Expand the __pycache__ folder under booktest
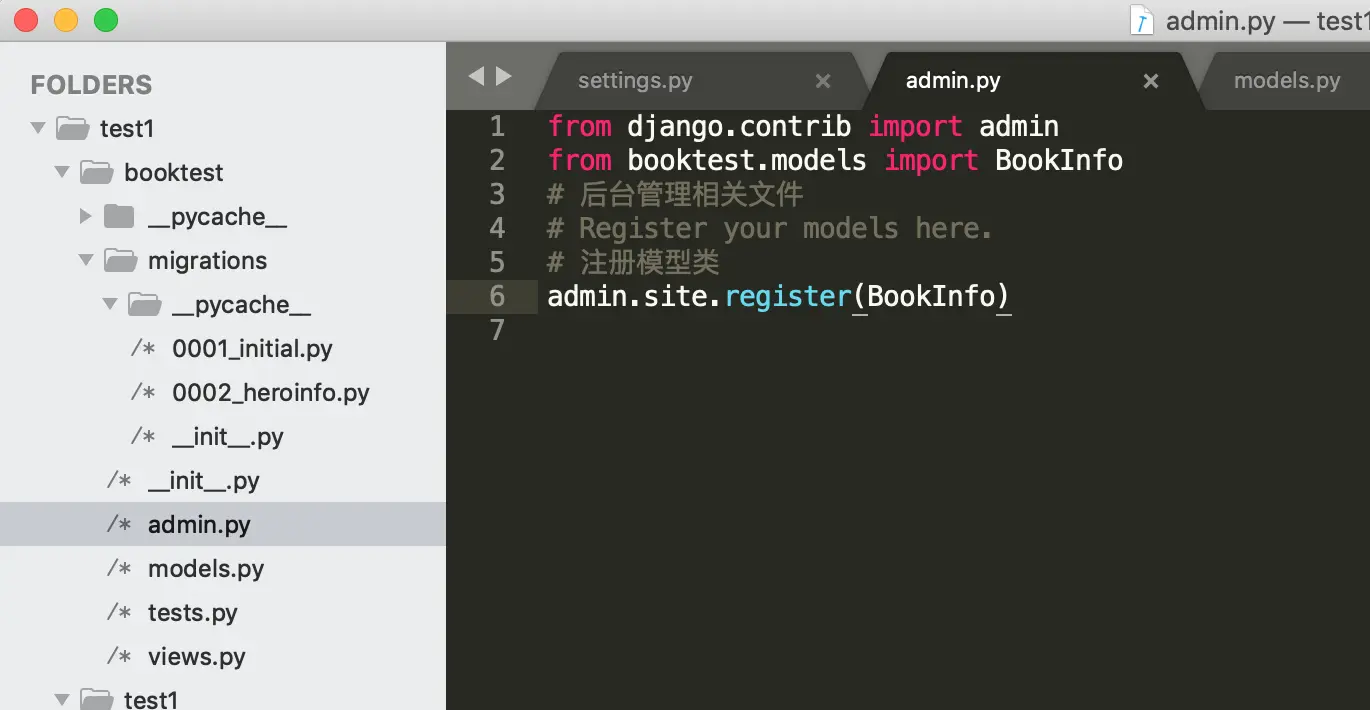 [x=86, y=216]
